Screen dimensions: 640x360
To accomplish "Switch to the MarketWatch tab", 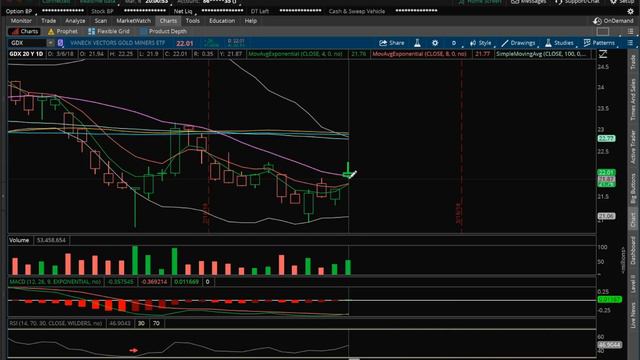I will [x=133, y=21].
